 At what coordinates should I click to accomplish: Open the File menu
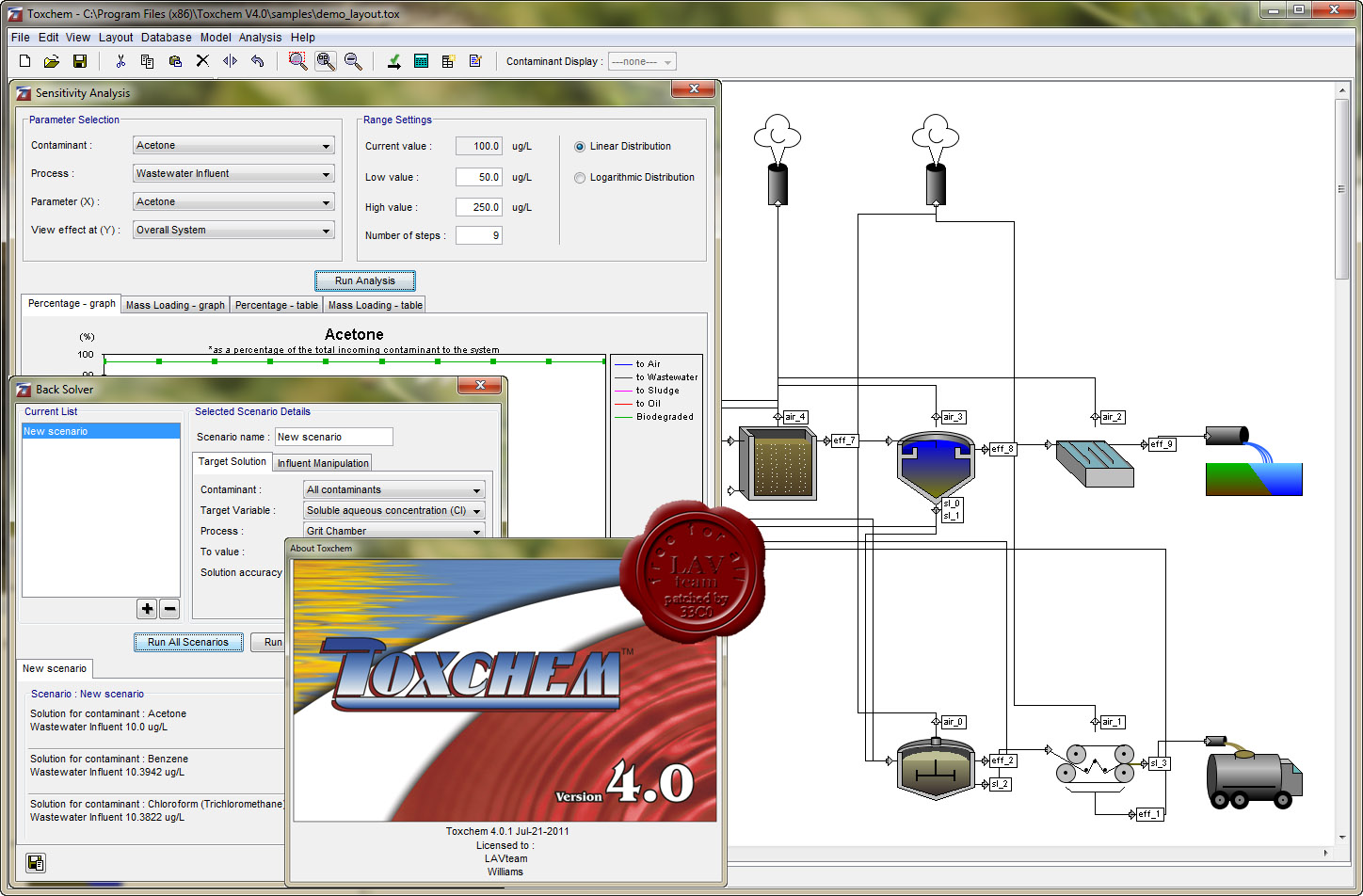point(21,38)
